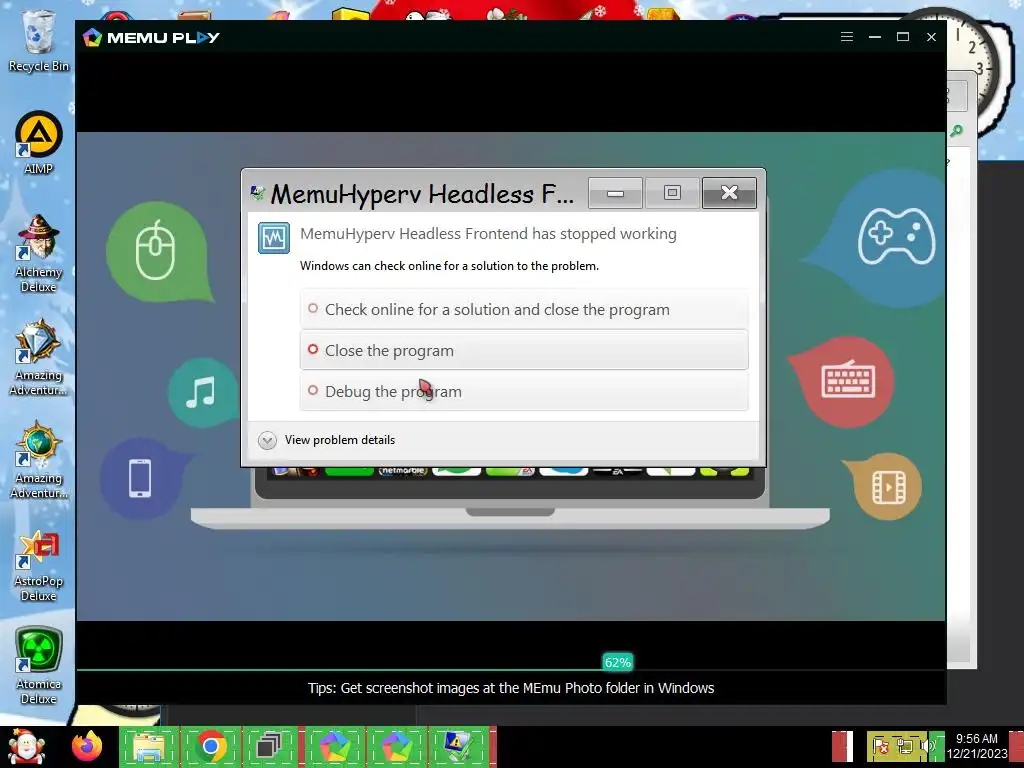This screenshot has width=1024, height=768.
Task: Click the 62% loading progress indicator
Action: pyautogui.click(x=618, y=662)
